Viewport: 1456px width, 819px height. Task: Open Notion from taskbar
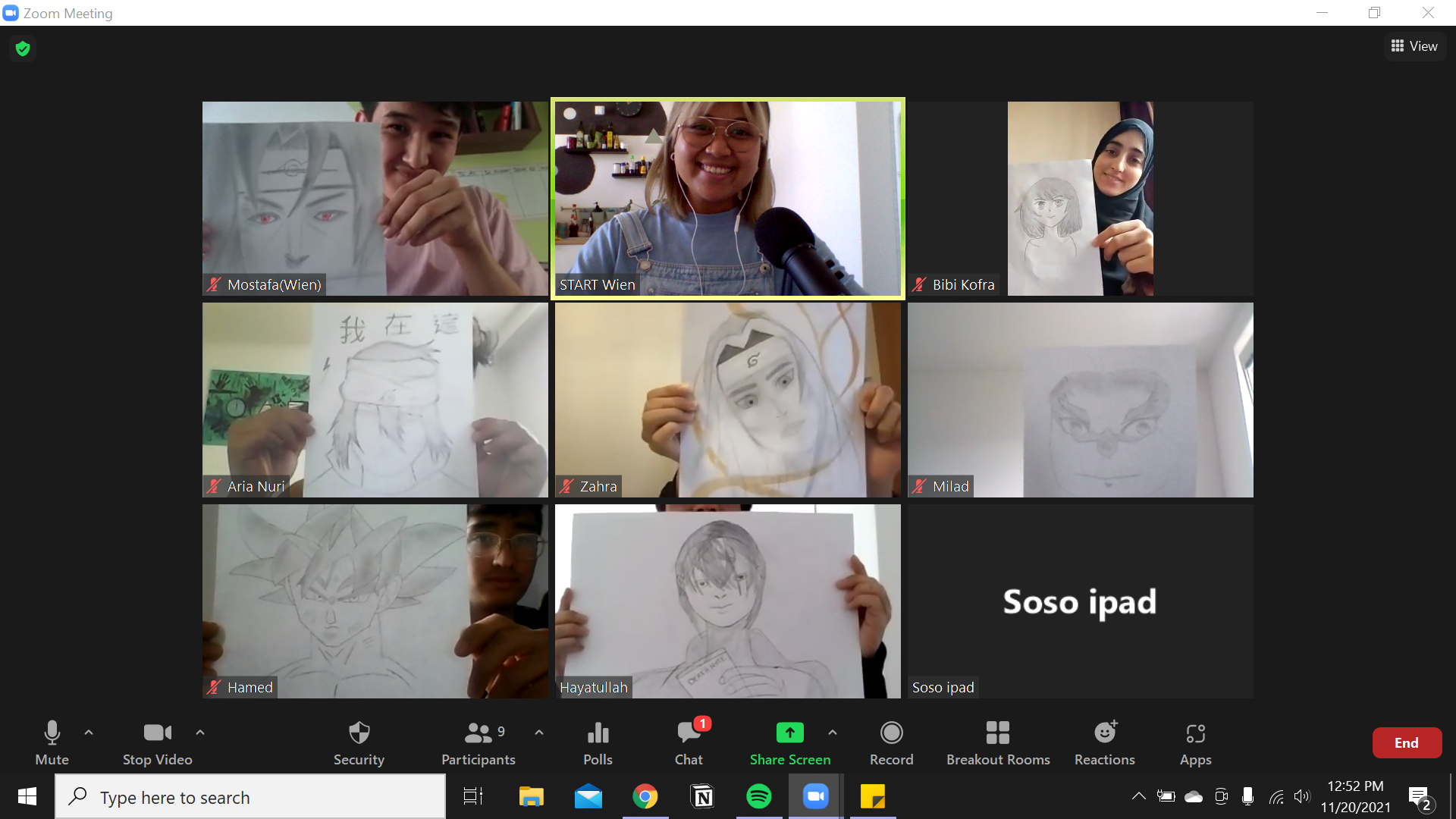[x=703, y=797]
